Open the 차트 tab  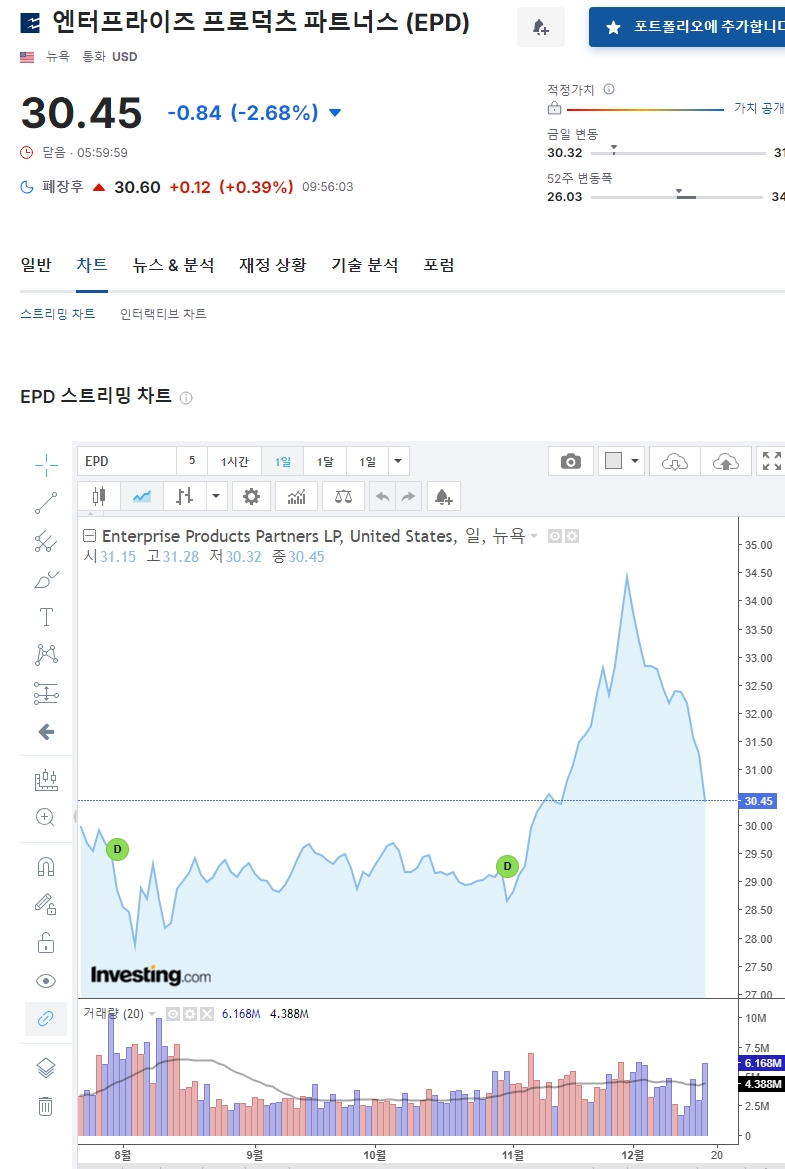coord(92,265)
